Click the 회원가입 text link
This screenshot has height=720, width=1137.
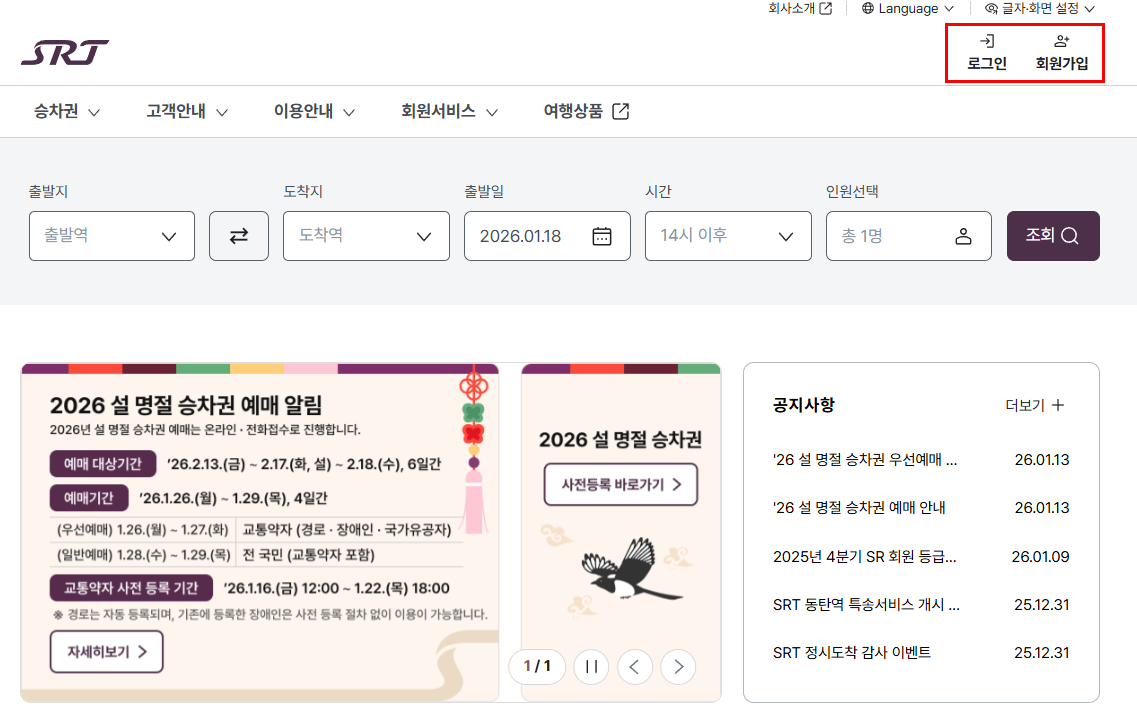(1062, 63)
